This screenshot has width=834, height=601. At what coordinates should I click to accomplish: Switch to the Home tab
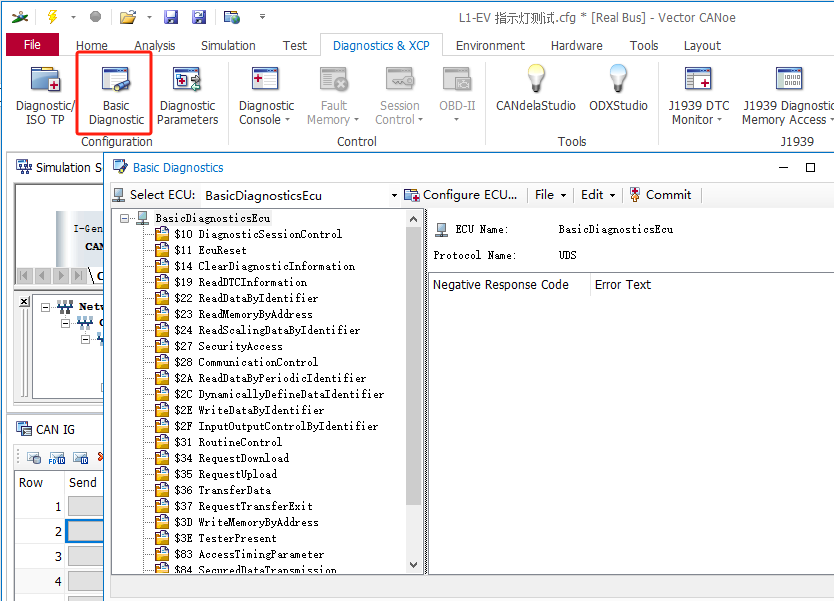click(91, 46)
